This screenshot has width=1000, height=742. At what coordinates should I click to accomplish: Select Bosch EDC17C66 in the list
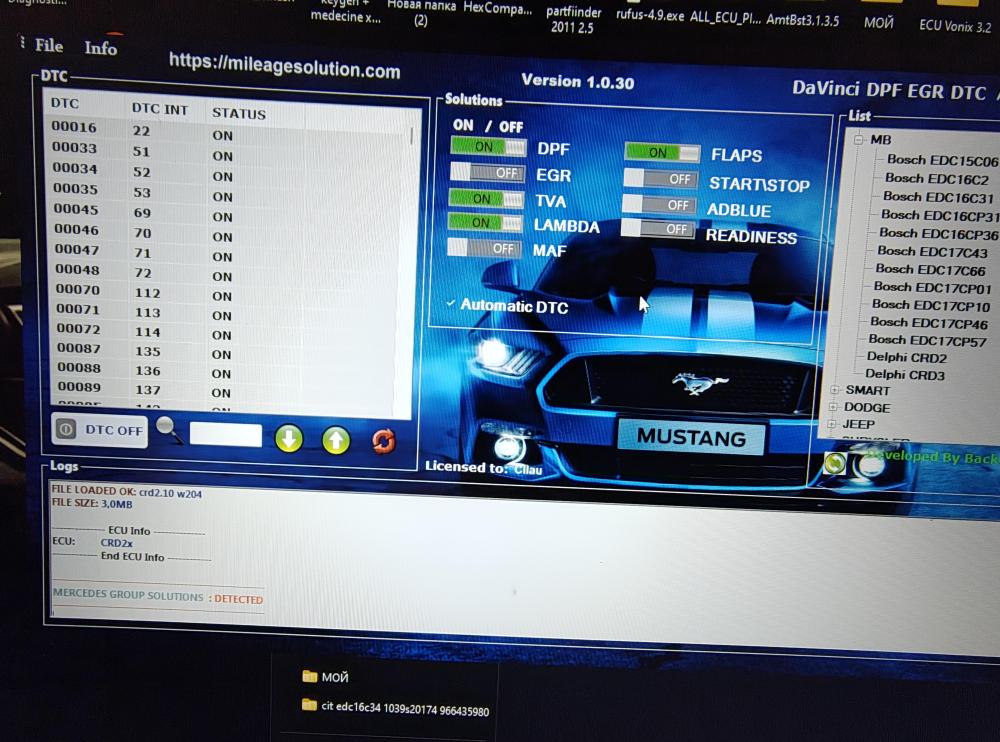tap(930, 269)
